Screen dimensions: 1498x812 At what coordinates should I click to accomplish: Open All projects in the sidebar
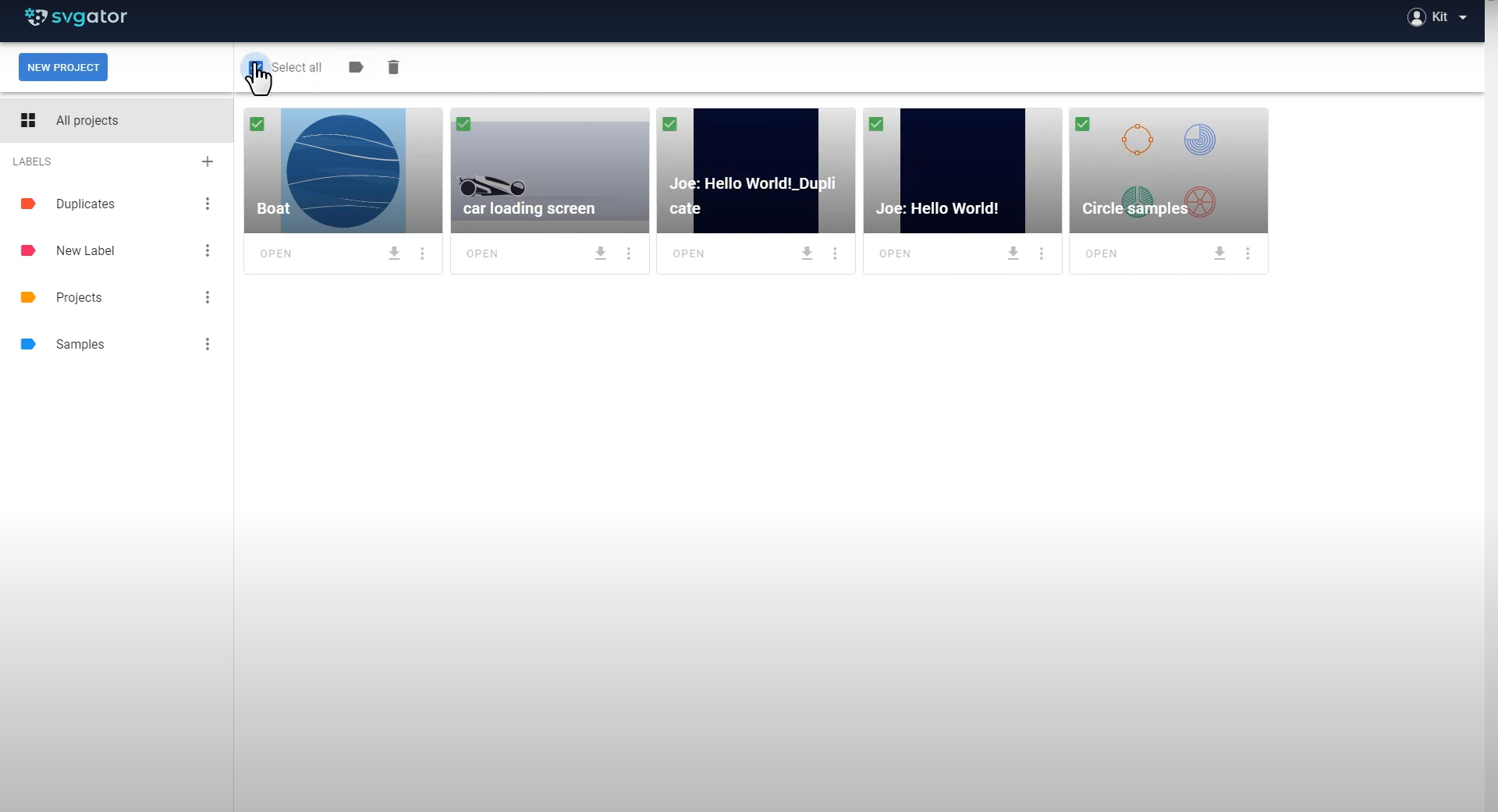[x=116, y=120]
